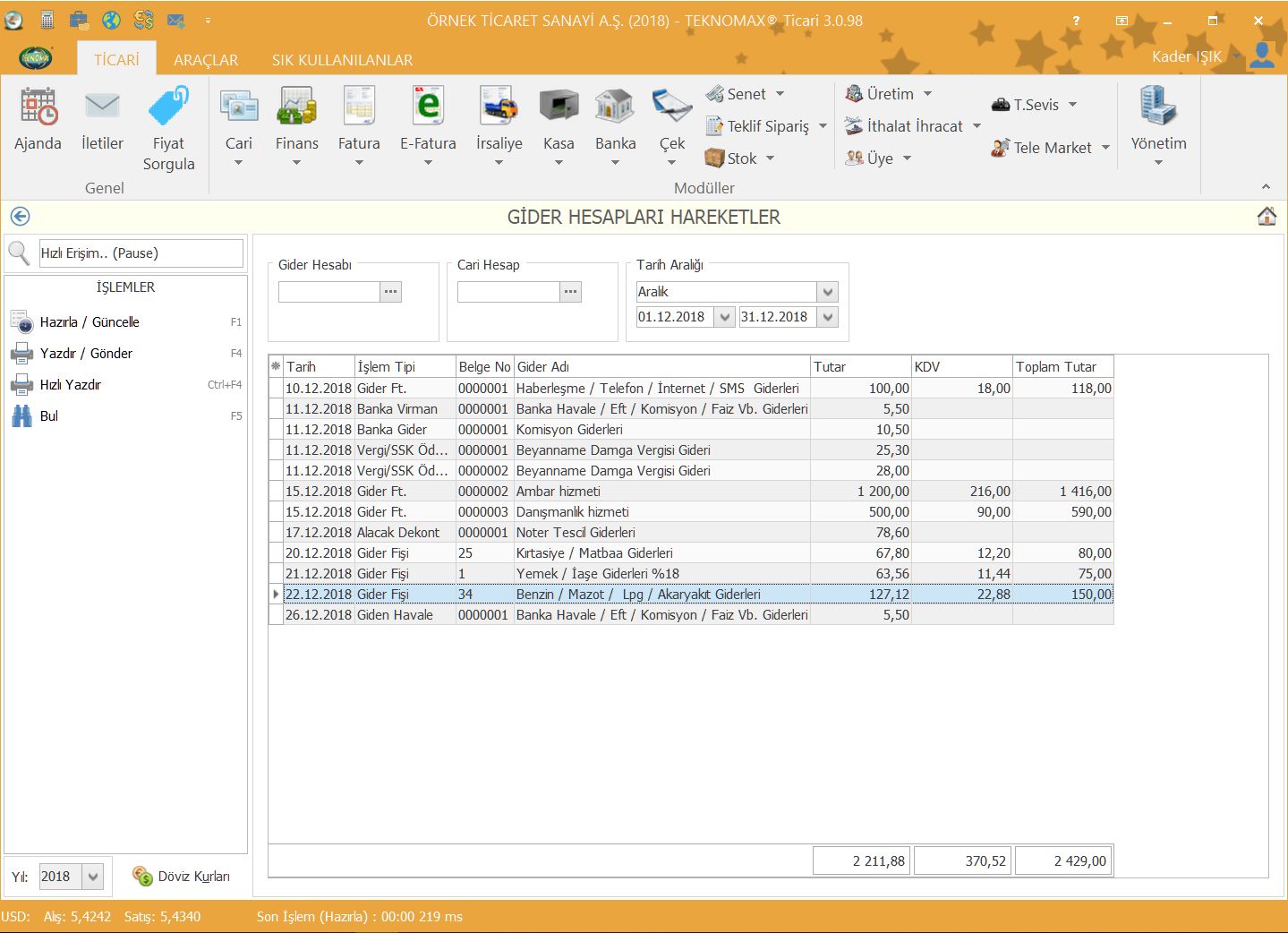
Task: Open the start date 01.12.2018 picker
Action: click(724, 317)
